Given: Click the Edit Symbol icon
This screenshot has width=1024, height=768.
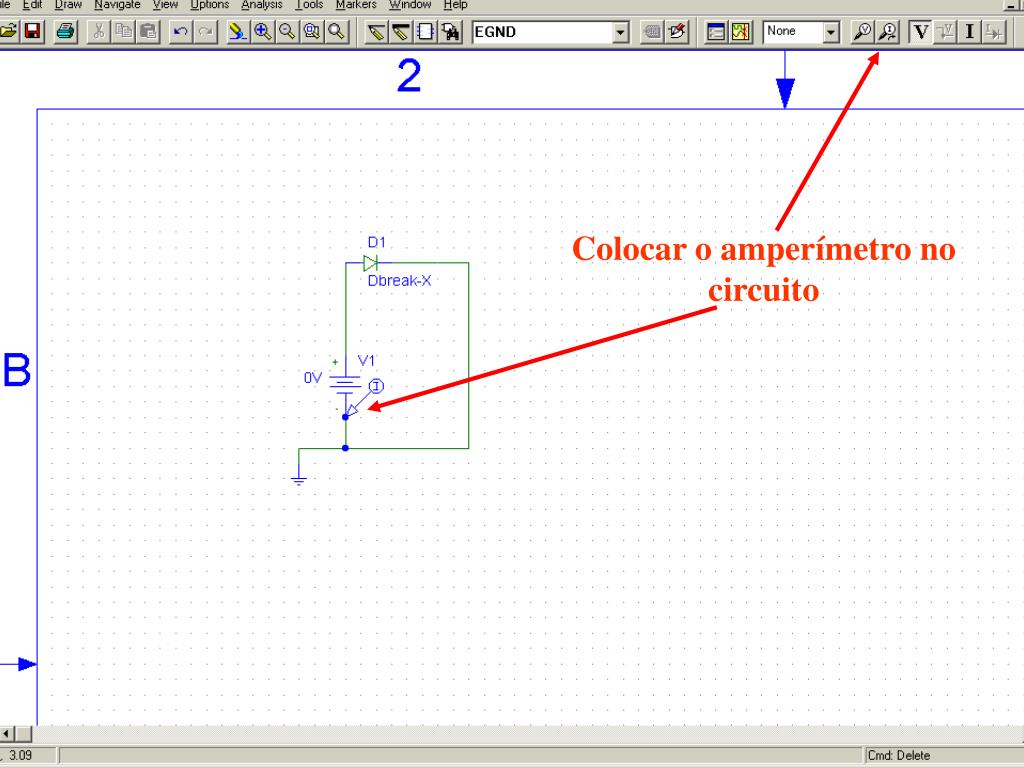Looking at the screenshot, I should pos(677,31).
